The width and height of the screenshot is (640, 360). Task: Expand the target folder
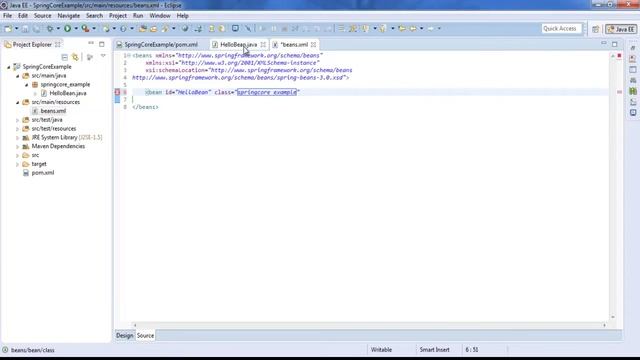click(18, 164)
